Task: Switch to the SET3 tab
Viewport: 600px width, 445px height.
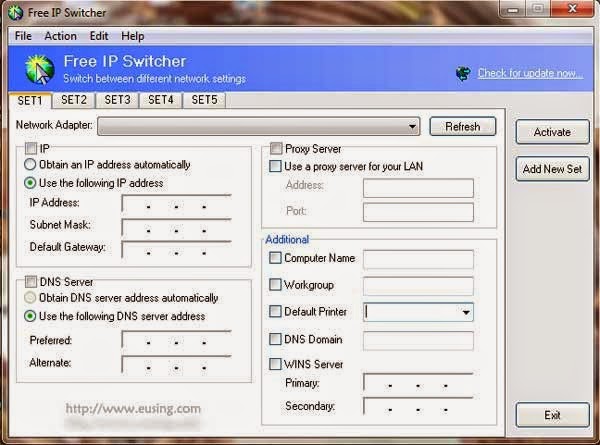Action: [x=117, y=100]
